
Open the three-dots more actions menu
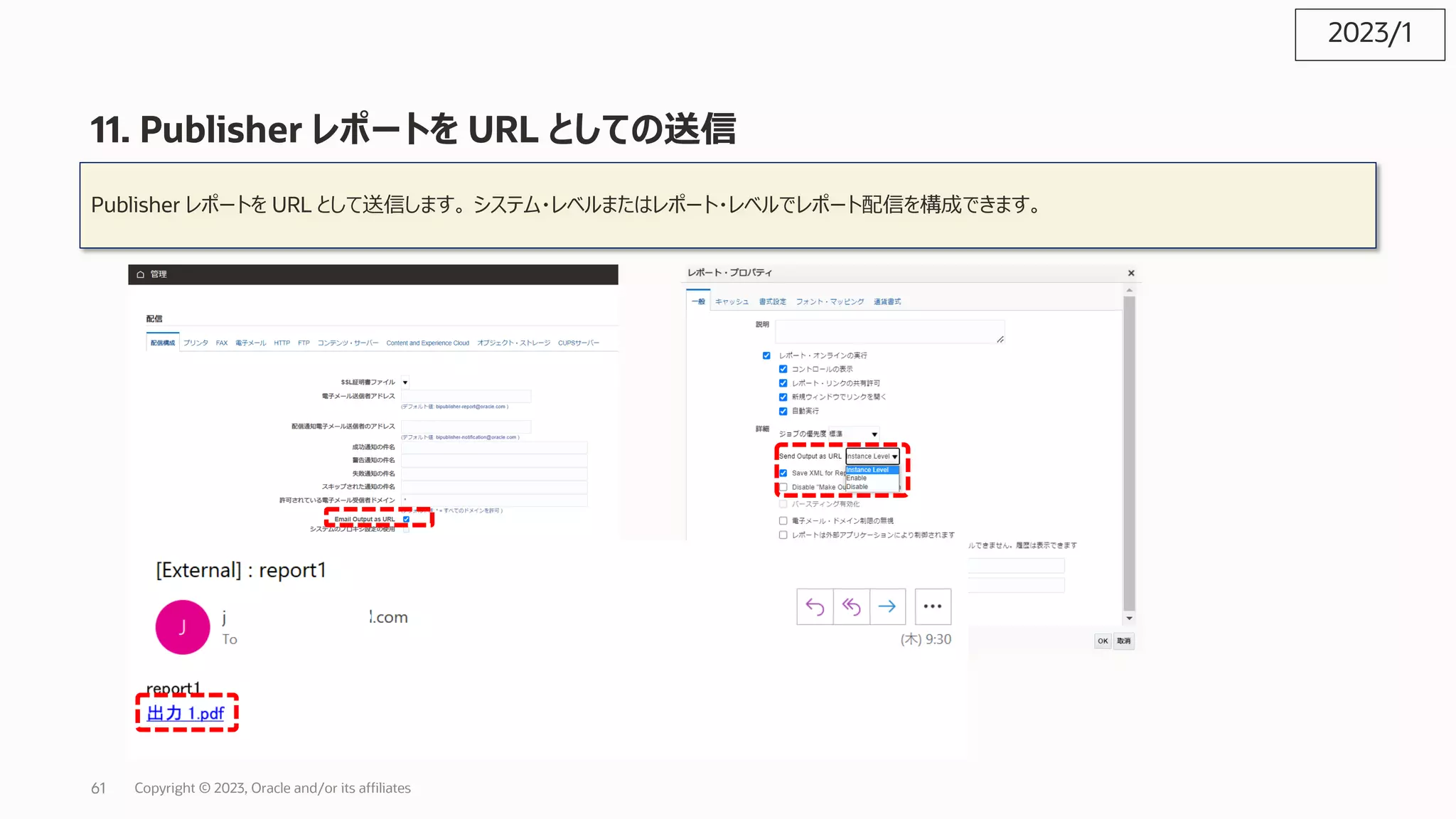tap(933, 606)
